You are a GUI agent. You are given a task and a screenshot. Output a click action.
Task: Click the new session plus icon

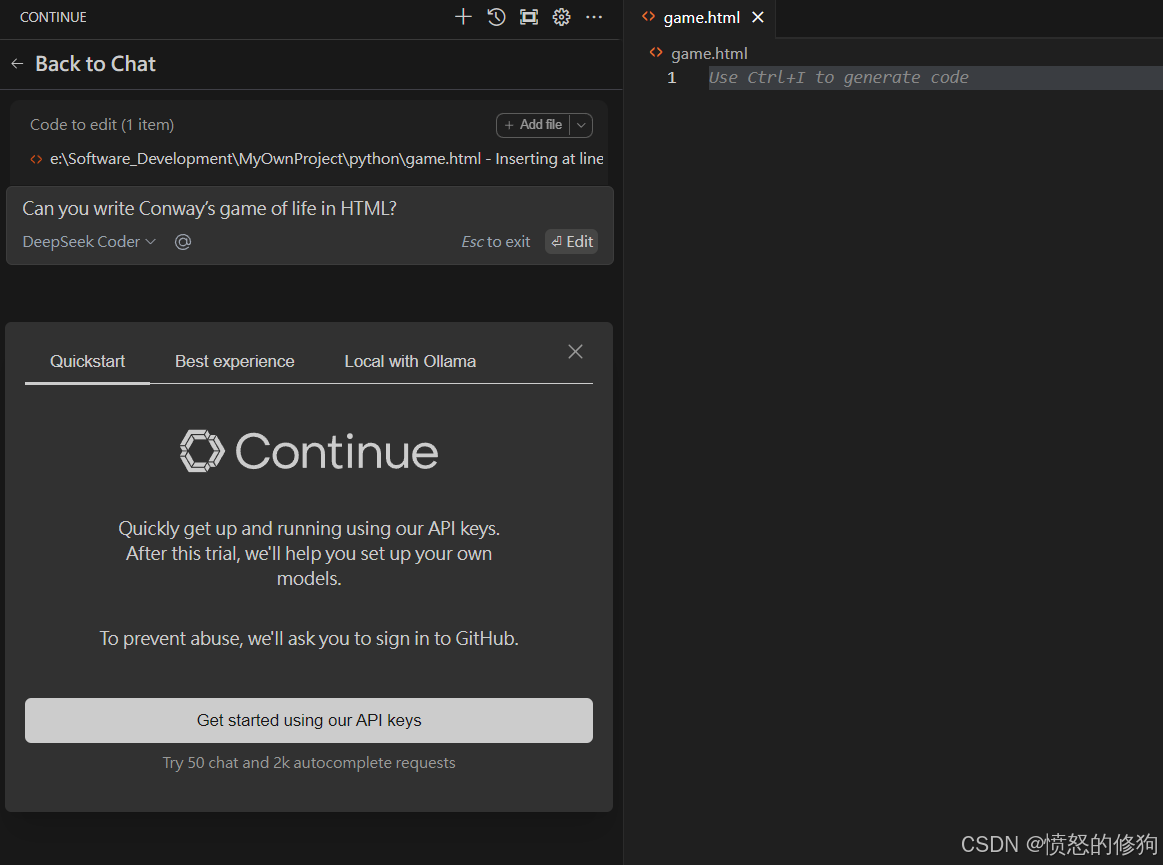[x=463, y=16]
